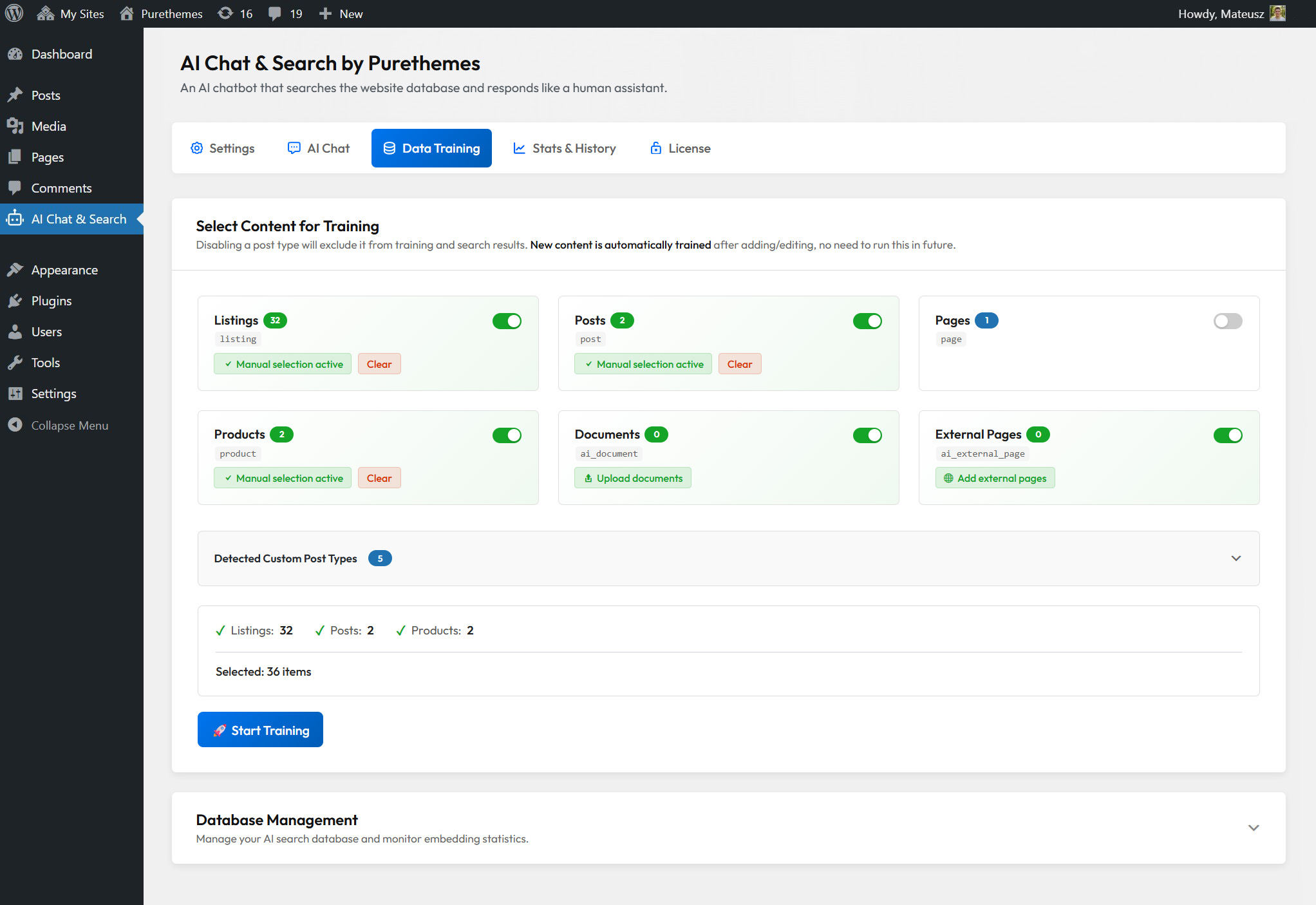This screenshot has width=1316, height=905.
Task: Switch to the Stats & History tab
Action: 565,148
